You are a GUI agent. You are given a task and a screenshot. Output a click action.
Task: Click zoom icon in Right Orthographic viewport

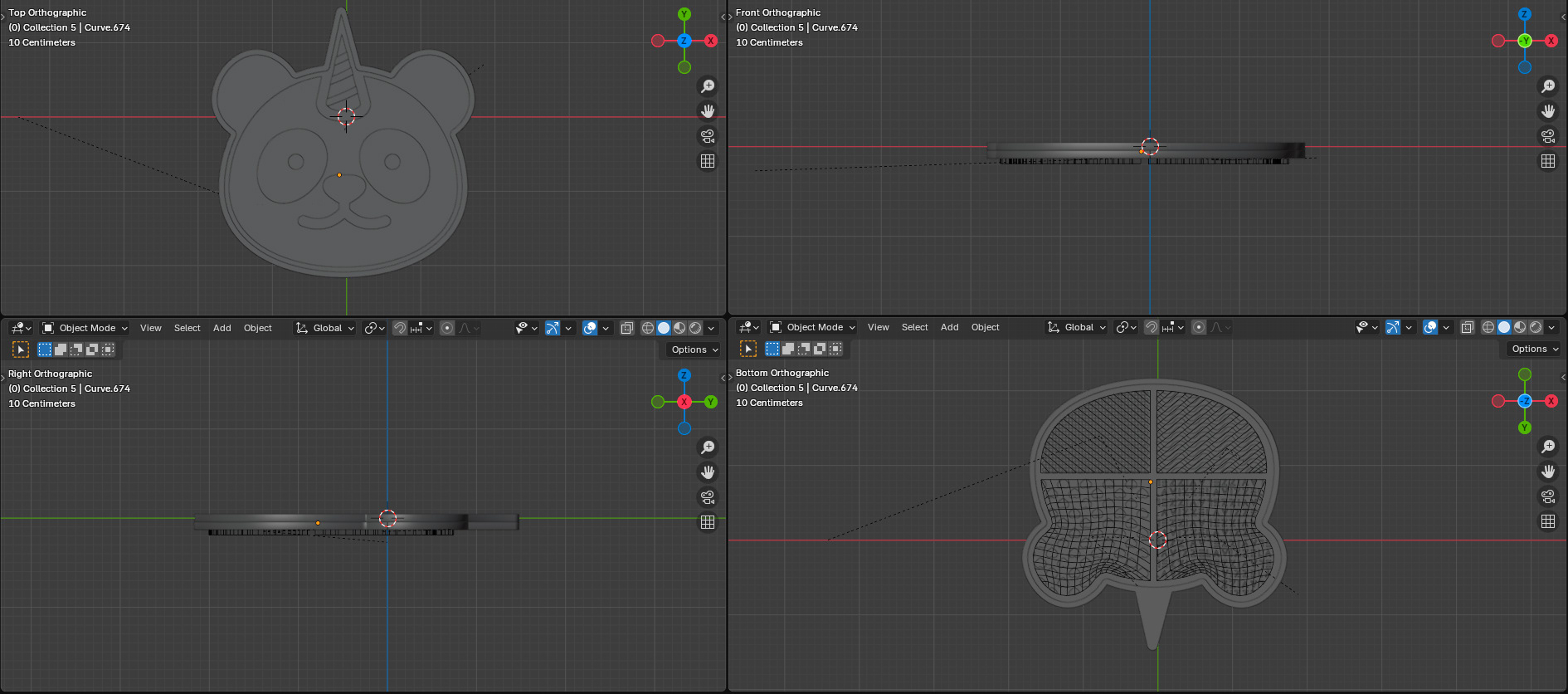(x=708, y=447)
